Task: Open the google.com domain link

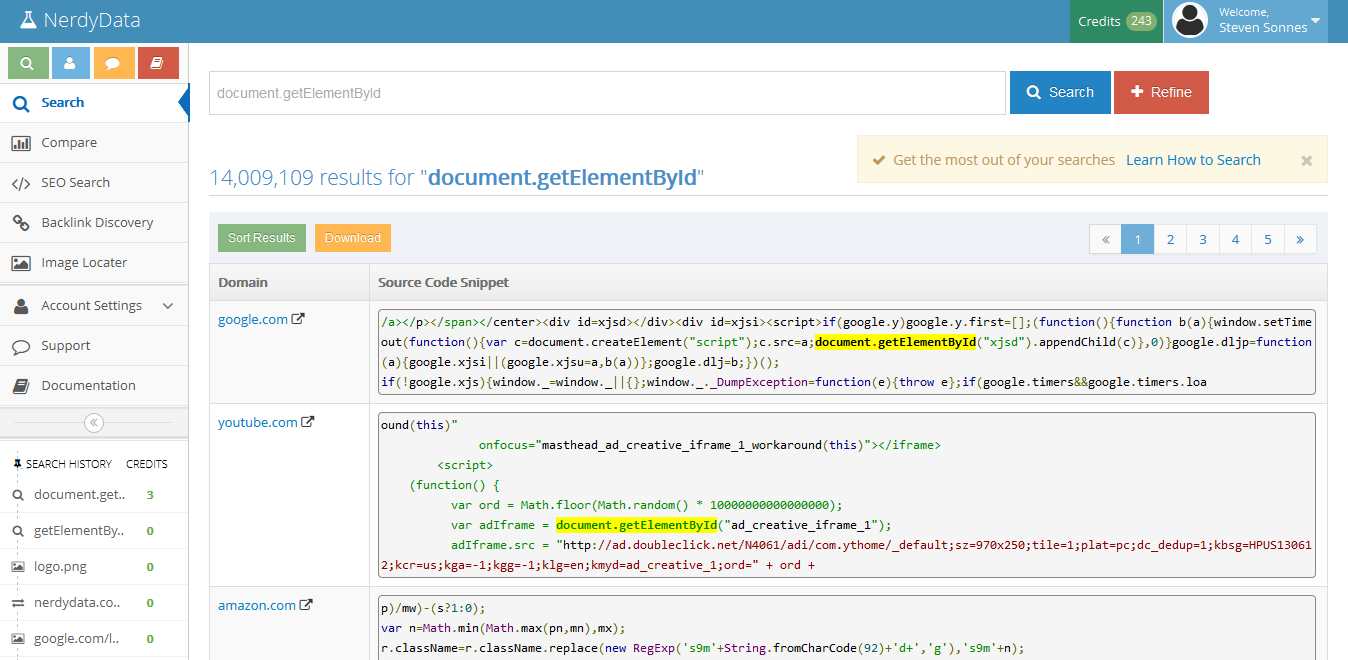Action: [253, 320]
